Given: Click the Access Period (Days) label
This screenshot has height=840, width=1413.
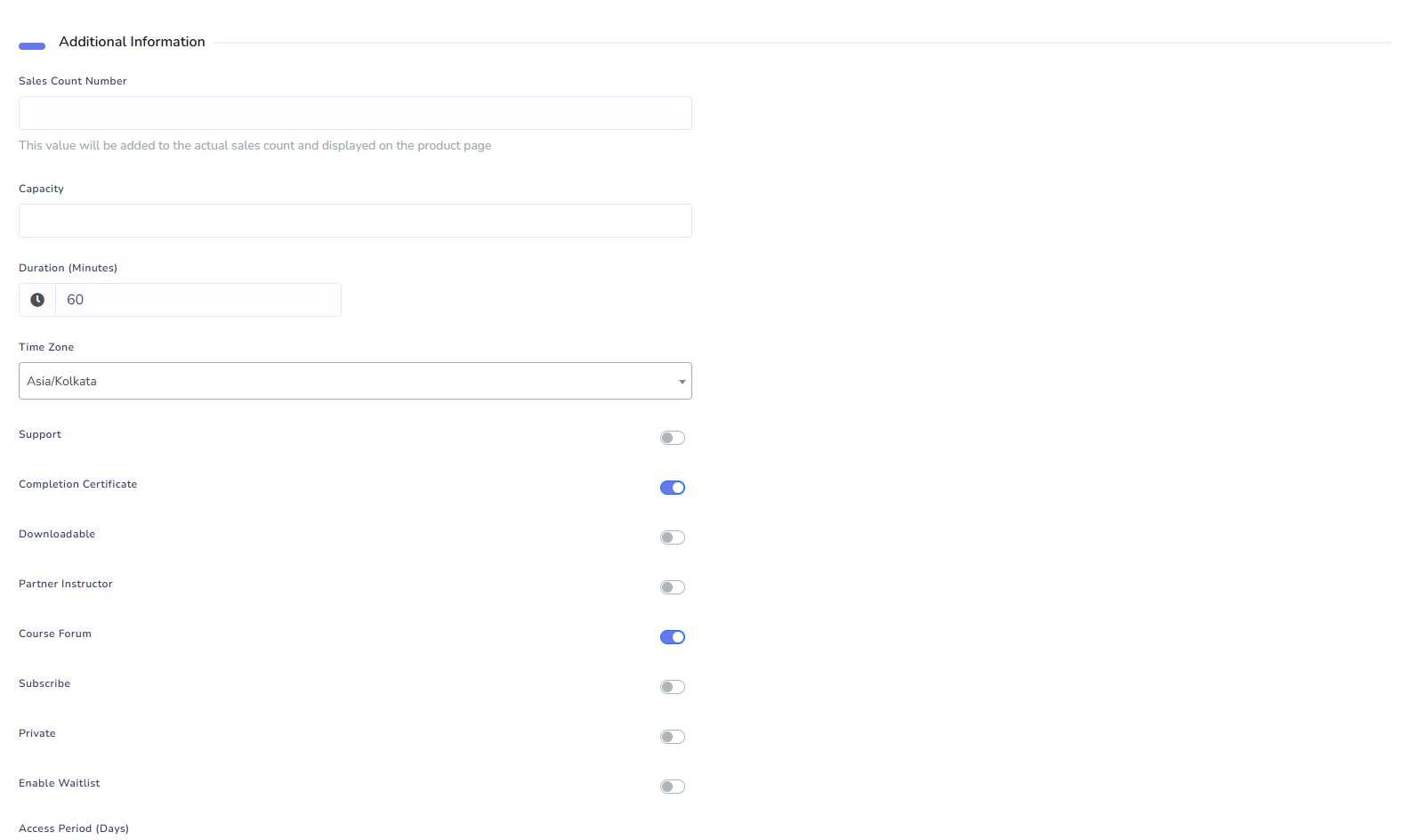Looking at the screenshot, I should tap(74, 828).
